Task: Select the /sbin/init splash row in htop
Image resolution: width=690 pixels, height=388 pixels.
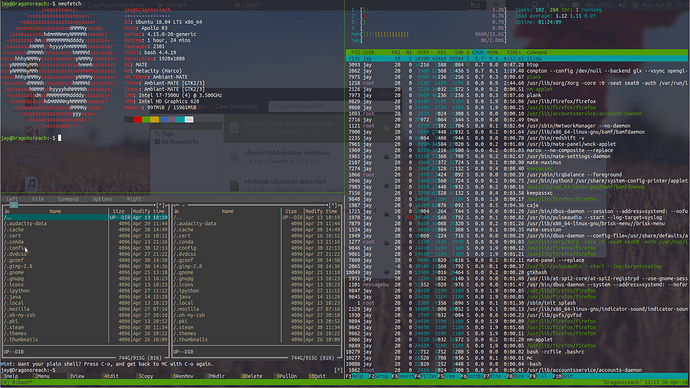Action: (x=517, y=303)
